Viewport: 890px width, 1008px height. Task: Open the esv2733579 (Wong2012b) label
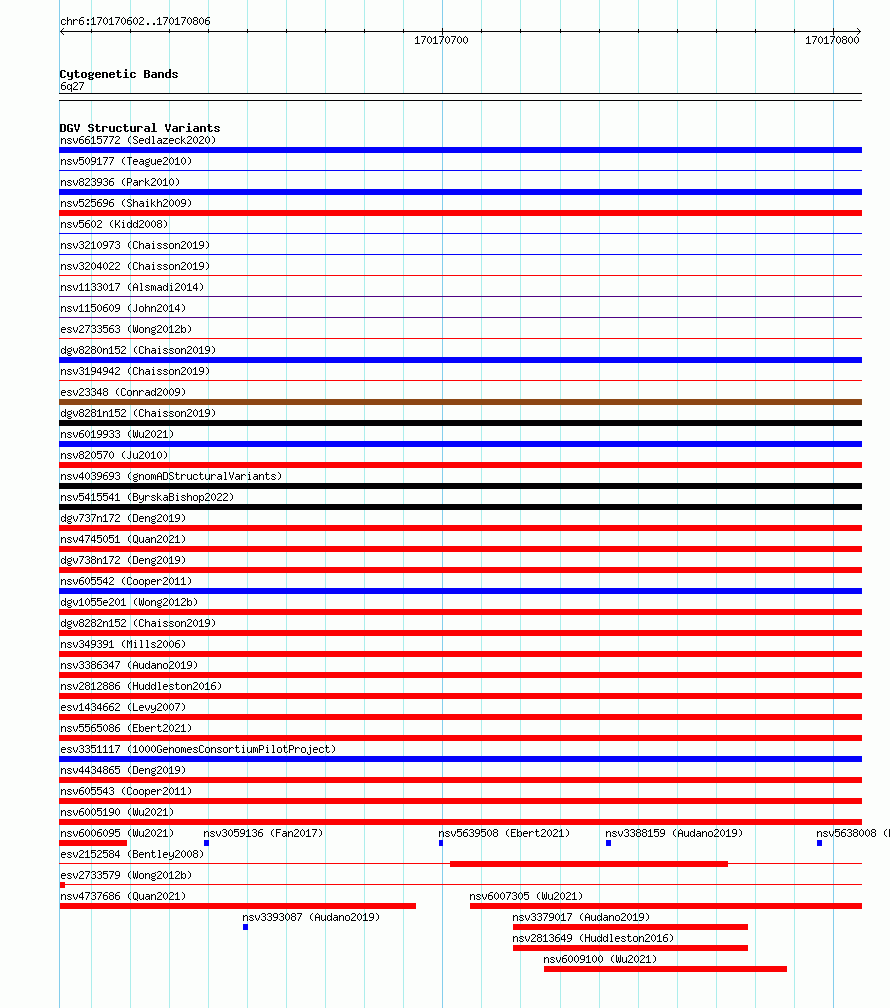tap(126, 876)
